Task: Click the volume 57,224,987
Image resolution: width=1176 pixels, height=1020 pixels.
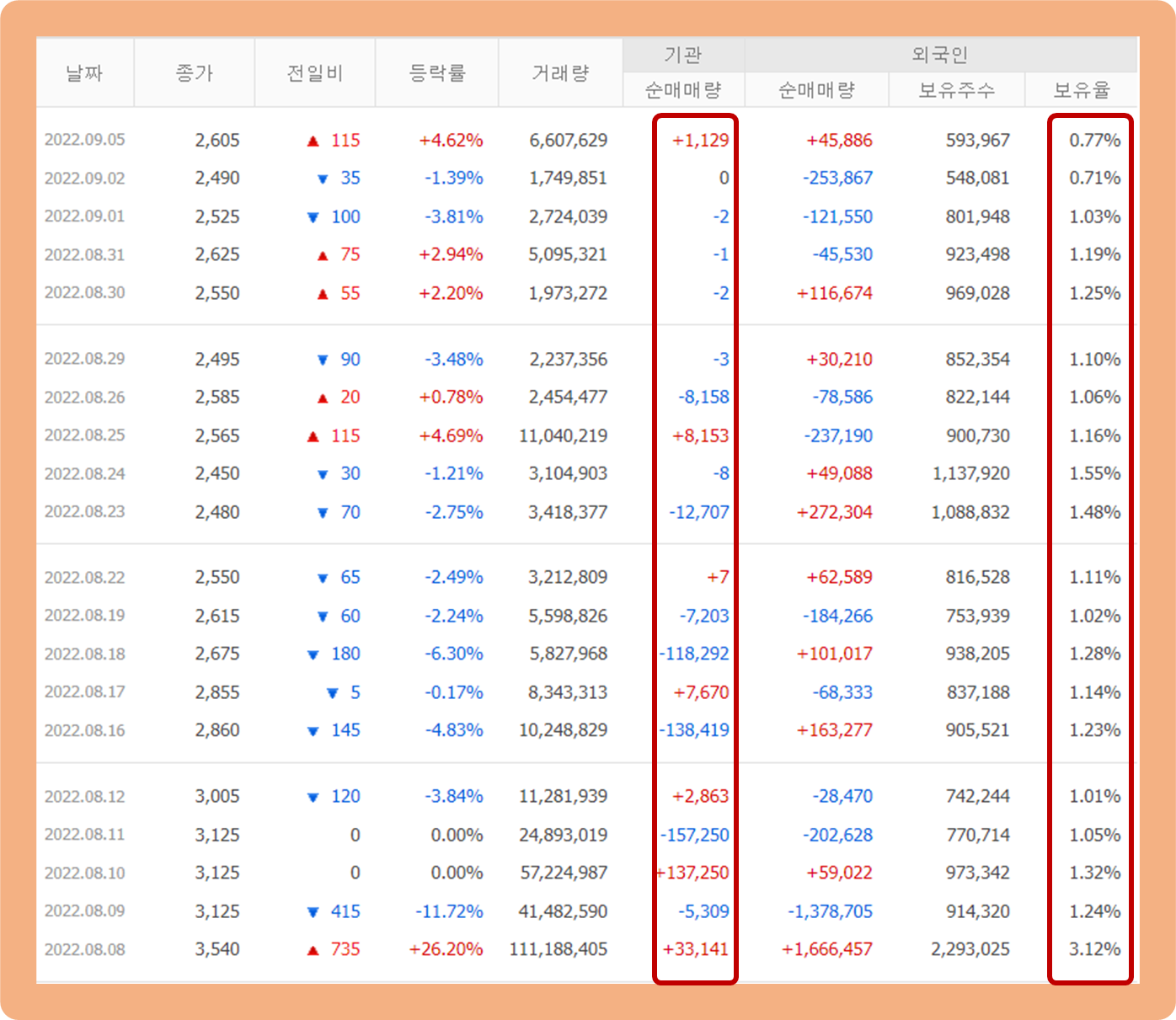Action: [x=564, y=873]
